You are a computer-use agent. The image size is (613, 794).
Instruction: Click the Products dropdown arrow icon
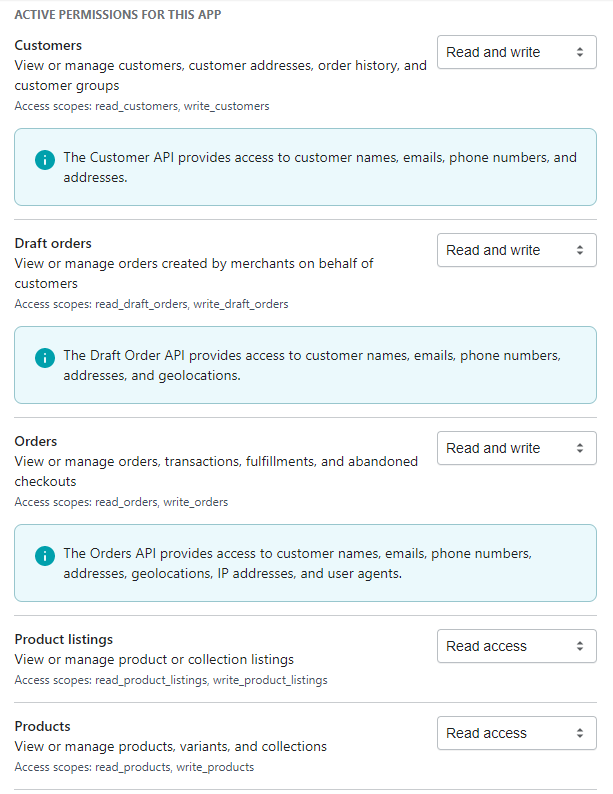pyautogui.click(x=580, y=733)
